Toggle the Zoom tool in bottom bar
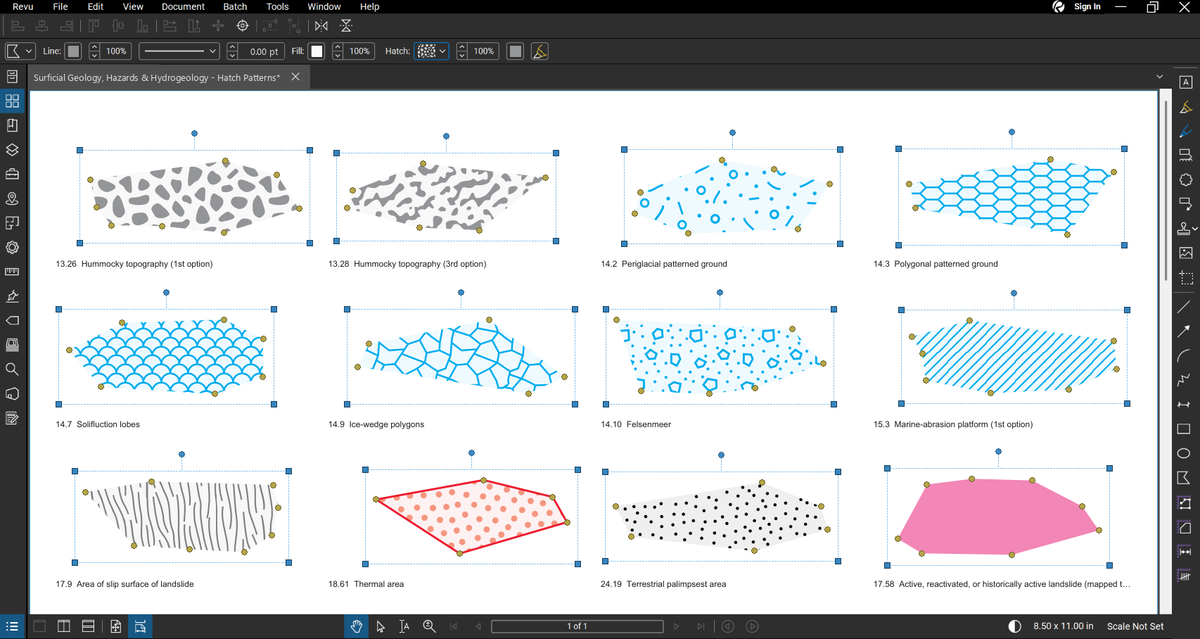 coord(429,626)
